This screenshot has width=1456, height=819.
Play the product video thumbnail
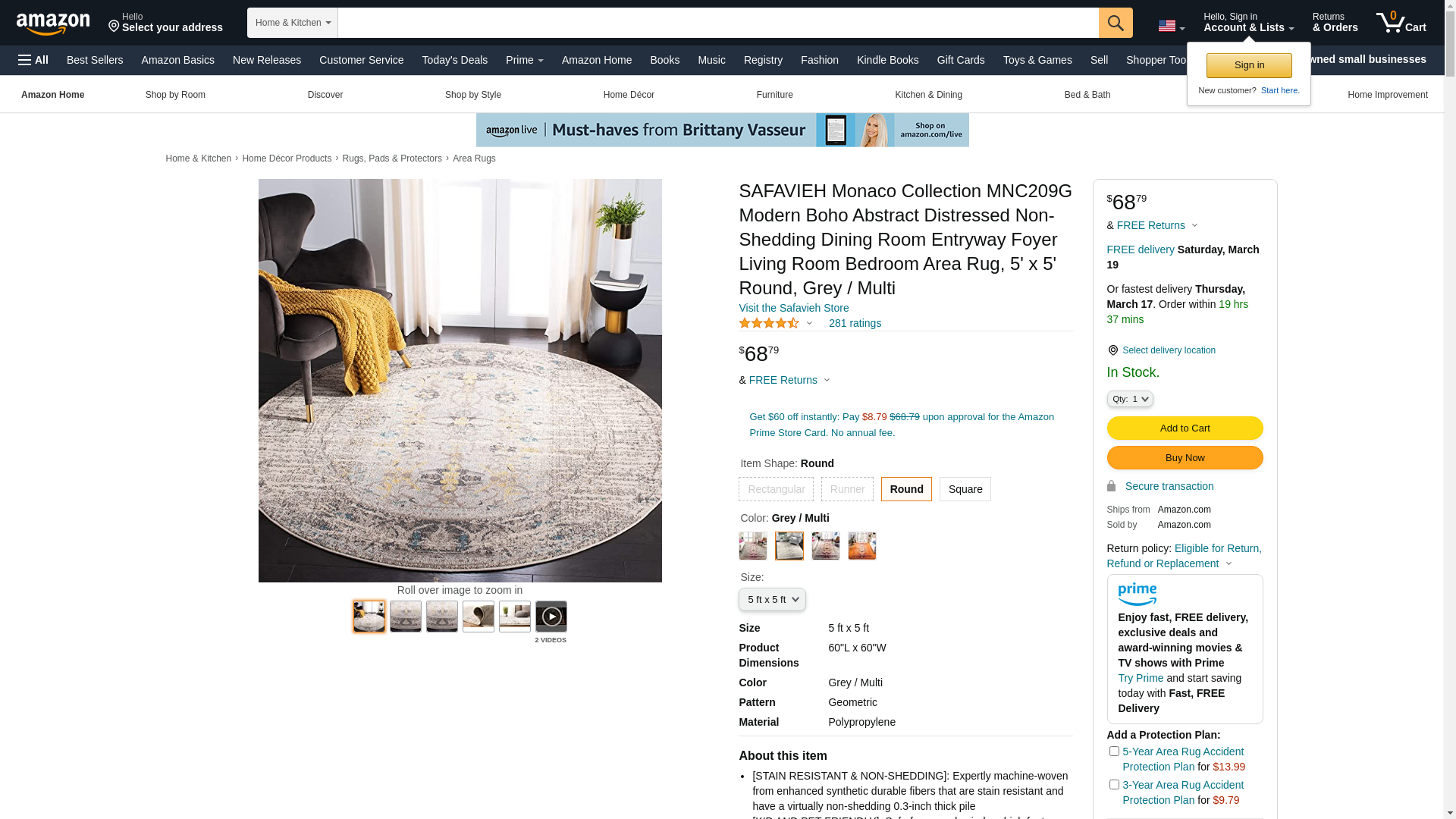tap(551, 617)
